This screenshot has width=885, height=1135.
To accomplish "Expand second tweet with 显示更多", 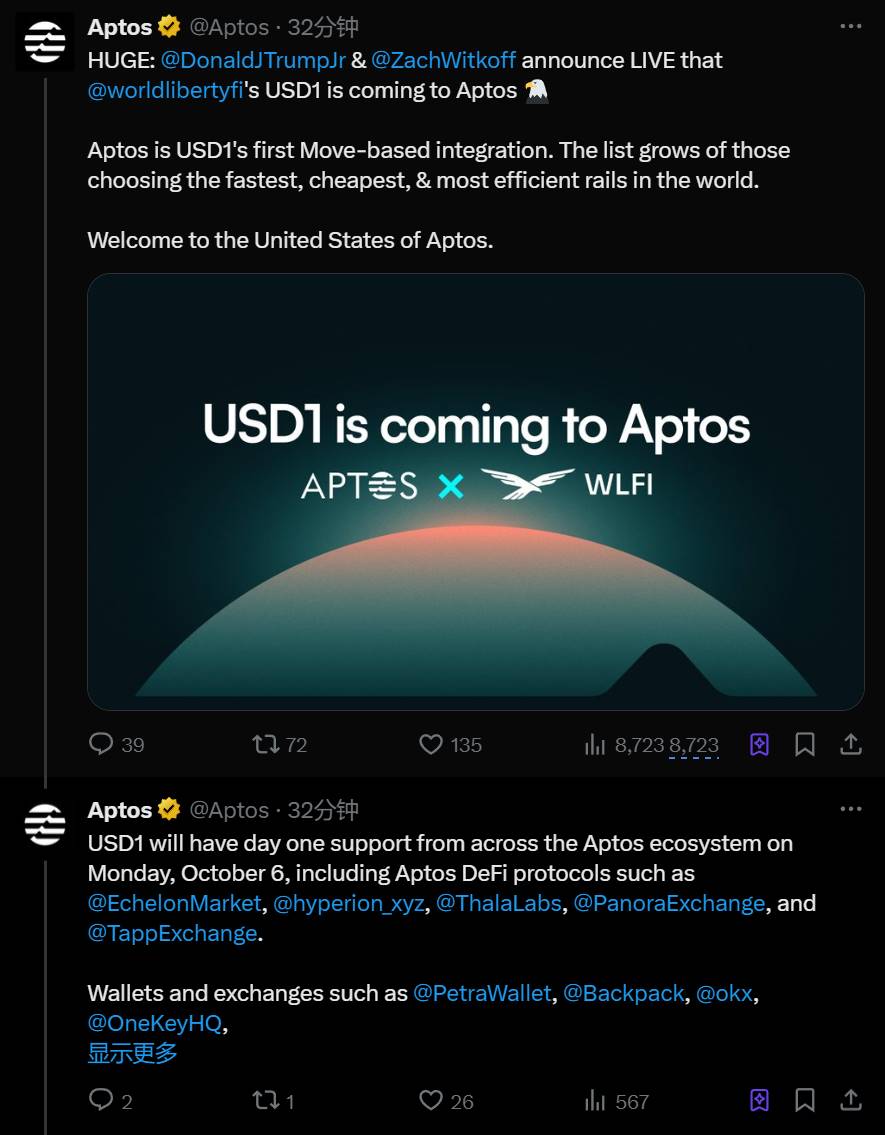I will click(x=132, y=1053).
